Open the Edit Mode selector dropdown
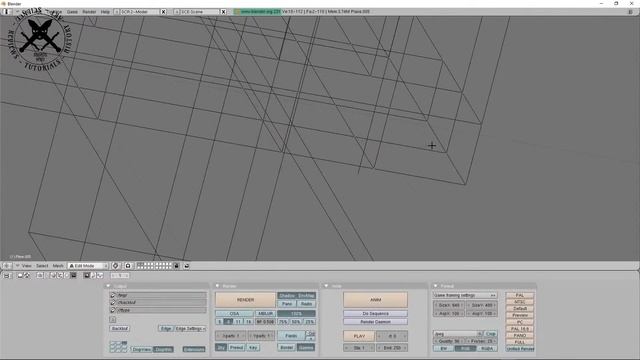 pos(88,266)
